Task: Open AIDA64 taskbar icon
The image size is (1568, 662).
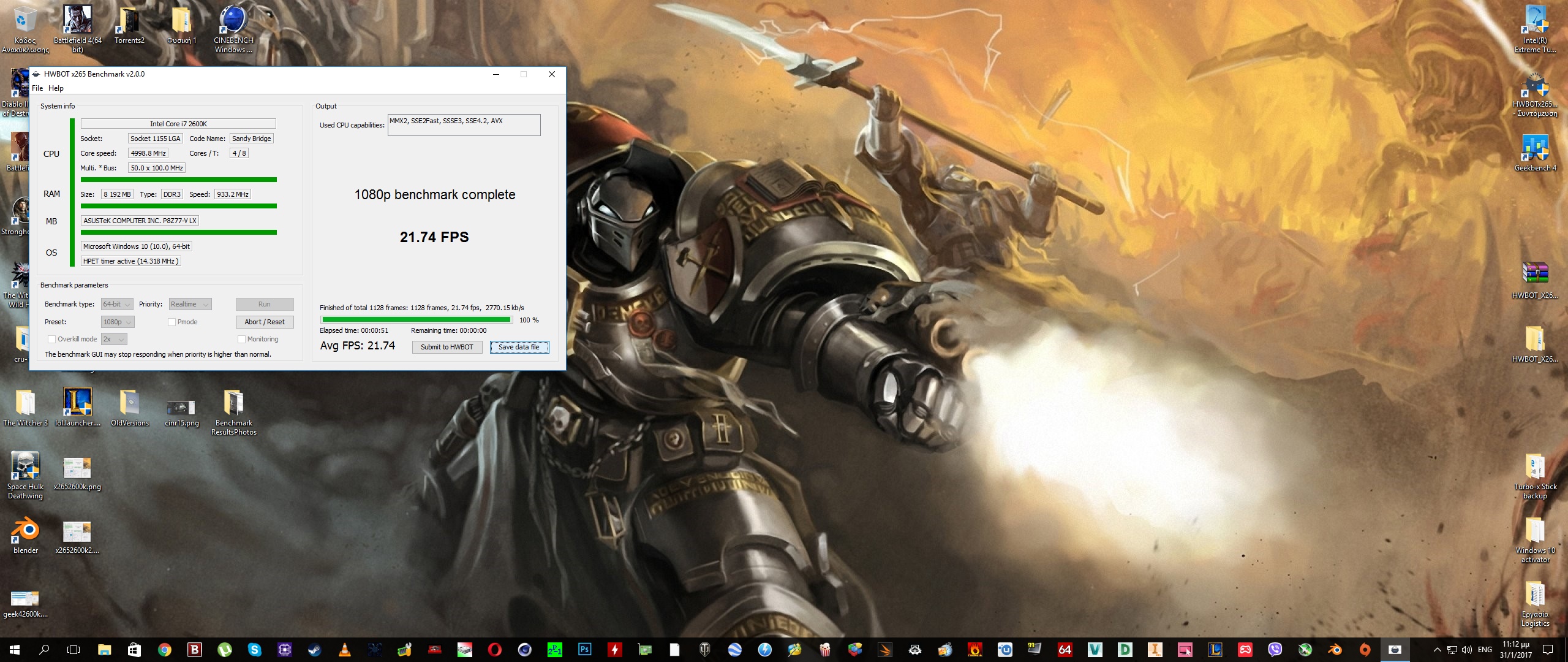Action: point(1065,650)
